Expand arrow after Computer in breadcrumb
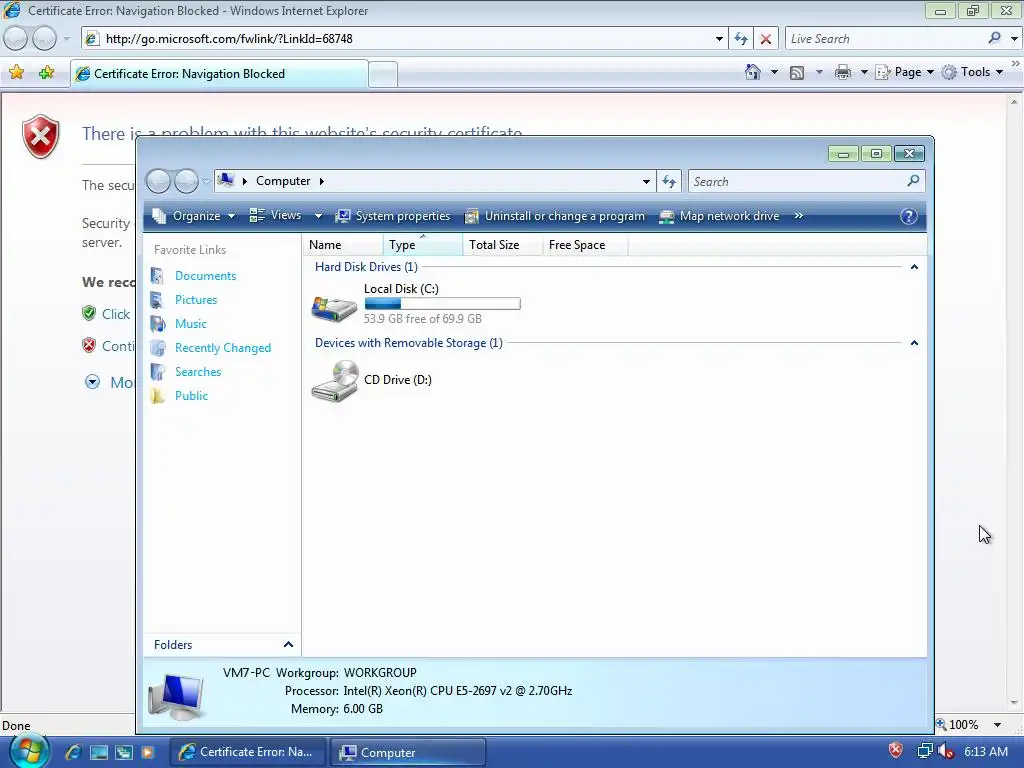This screenshot has height=768, width=1024. pyautogui.click(x=321, y=182)
